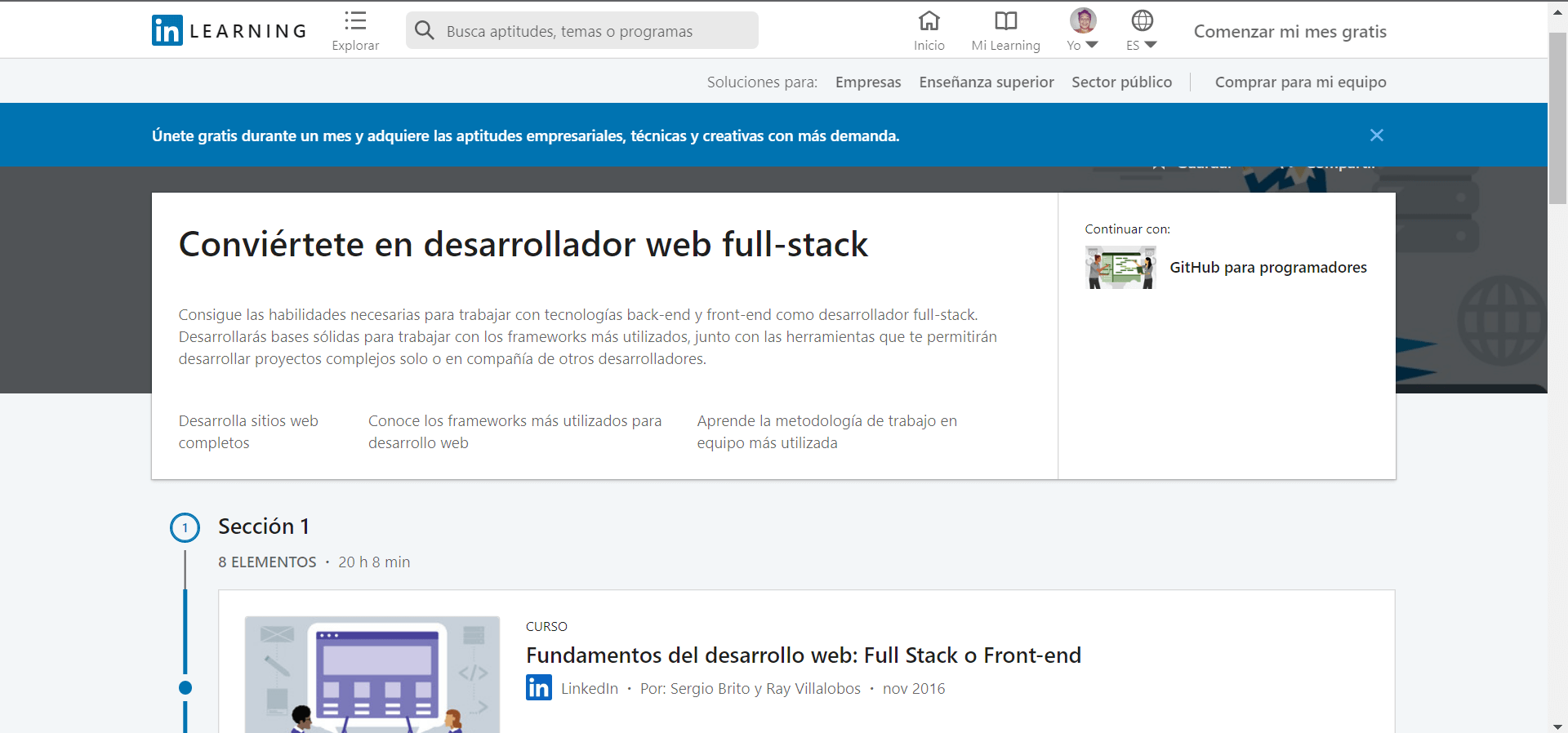Focus the Busca aptitudes search field
The image size is (1568, 733).
point(582,31)
